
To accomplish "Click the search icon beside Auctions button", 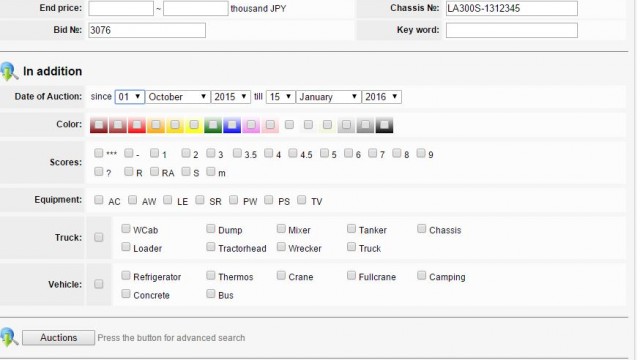I will pos(9,338).
